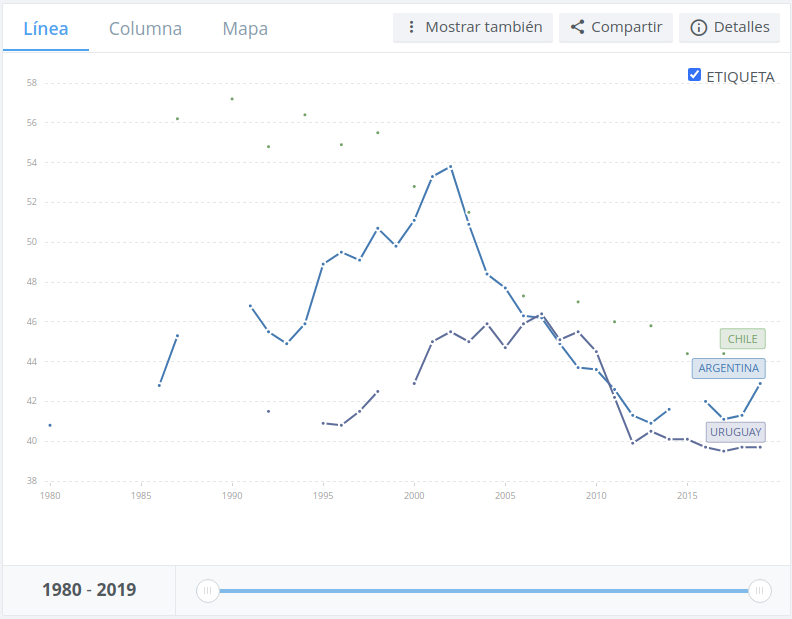The height and width of the screenshot is (619, 792).
Task: Select the Mapa tab
Action: click(x=245, y=28)
